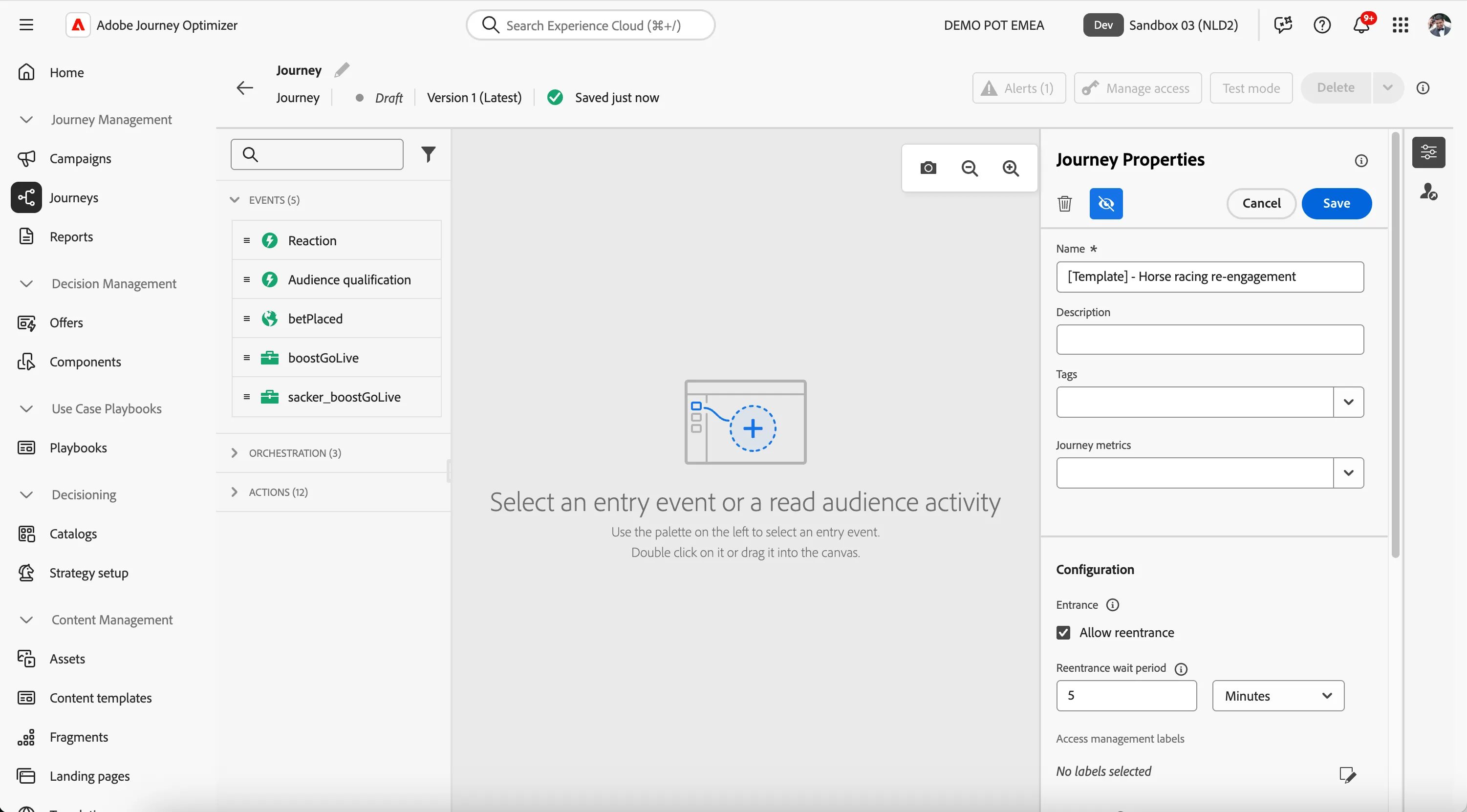Open the hamburger navigation menu
1467x812 pixels.
(x=26, y=25)
